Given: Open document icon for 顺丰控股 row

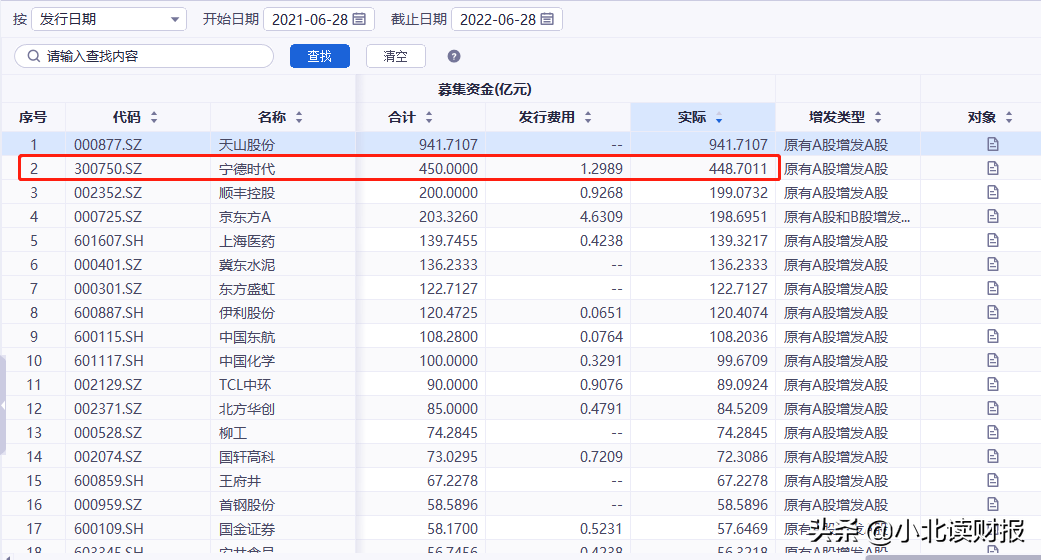Looking at the screenshot, I should click(993, 192).
